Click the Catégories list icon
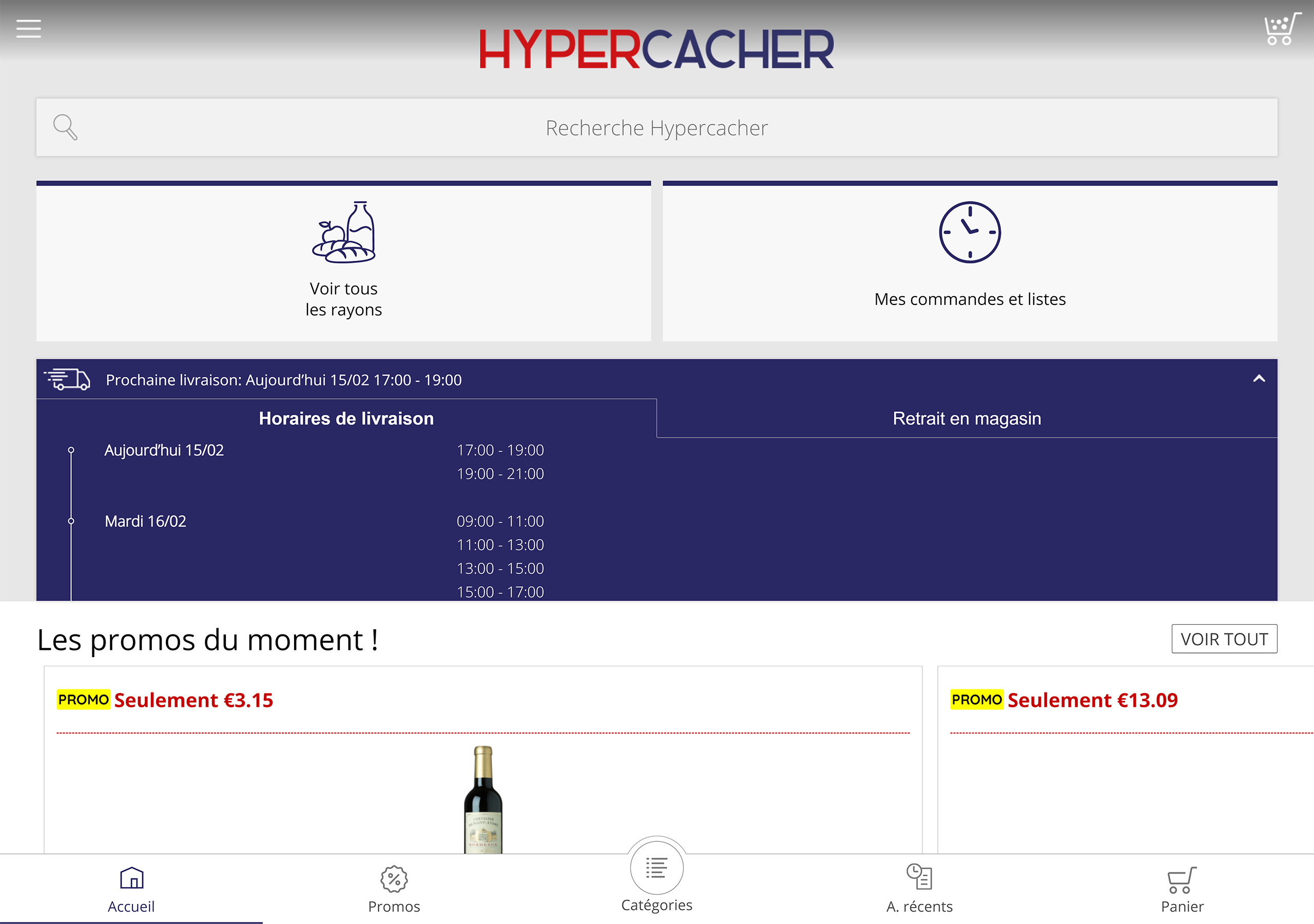Viewport: 1314px width, 924px height. (656, 868)
